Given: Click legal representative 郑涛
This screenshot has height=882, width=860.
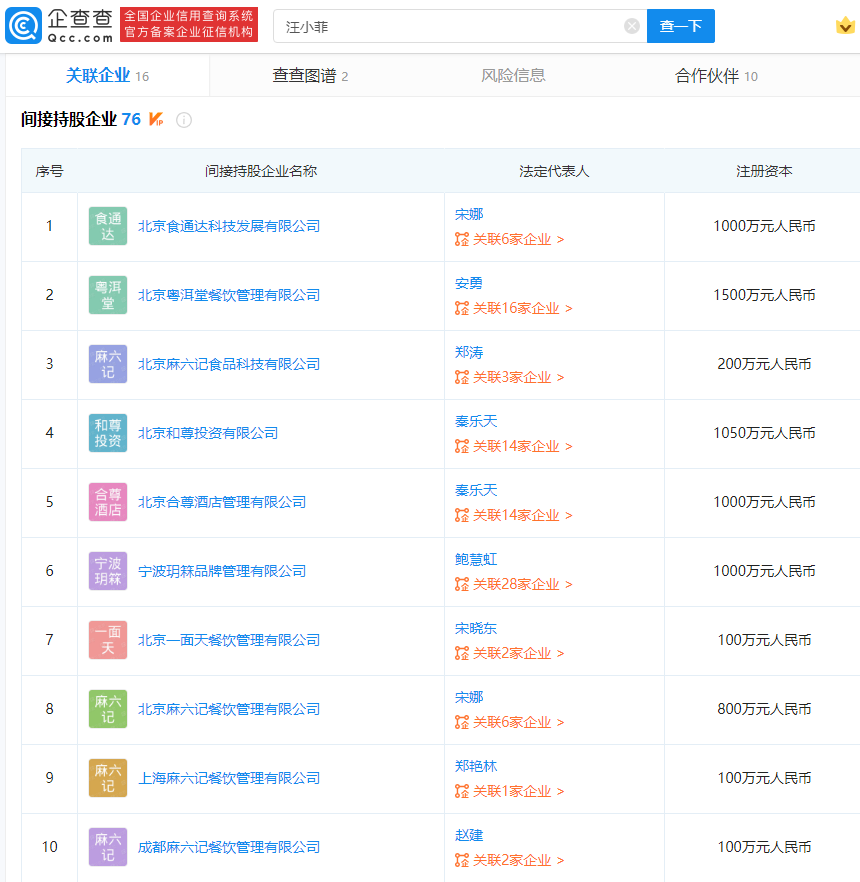Looking at the screenshot, I should (469, 352).
